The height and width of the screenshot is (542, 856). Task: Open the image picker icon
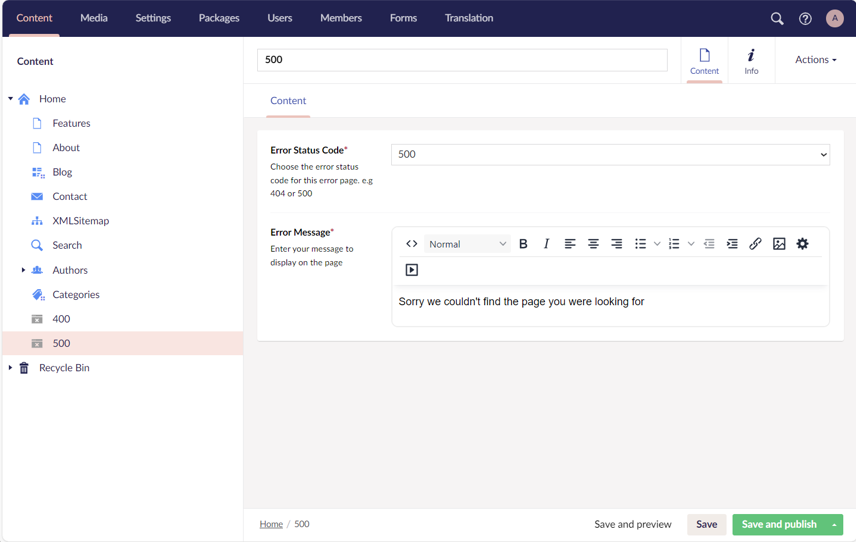click(779, 244)
